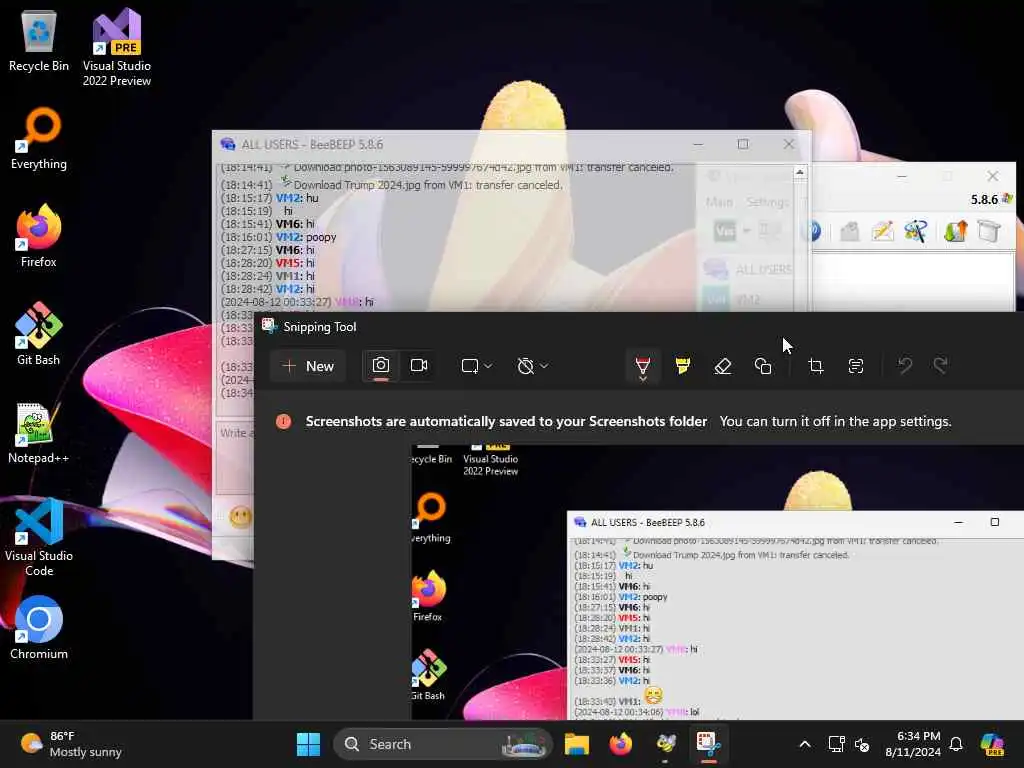Open Firefox from the taskbar
The height and width of the screenshot is (768, 1024).
[620, 744]
